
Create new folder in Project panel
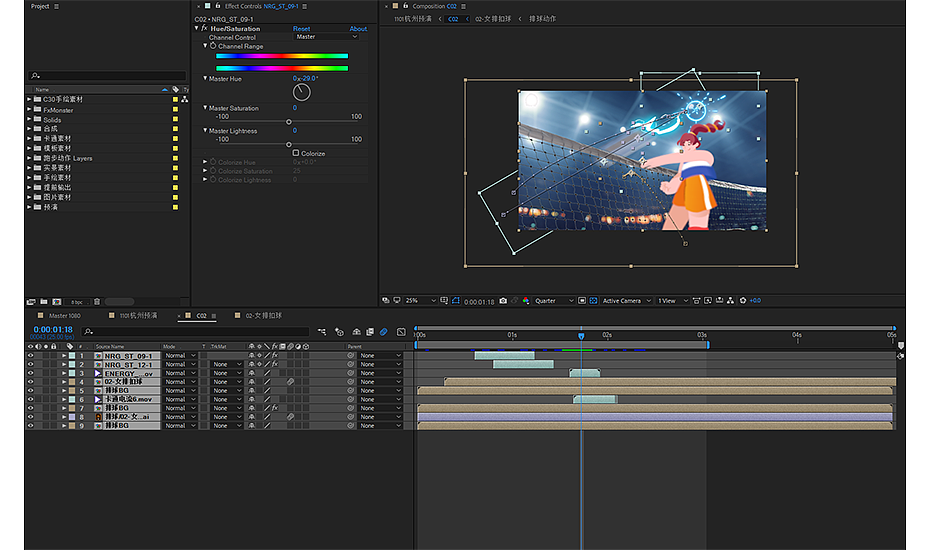(x=44, y=302)
